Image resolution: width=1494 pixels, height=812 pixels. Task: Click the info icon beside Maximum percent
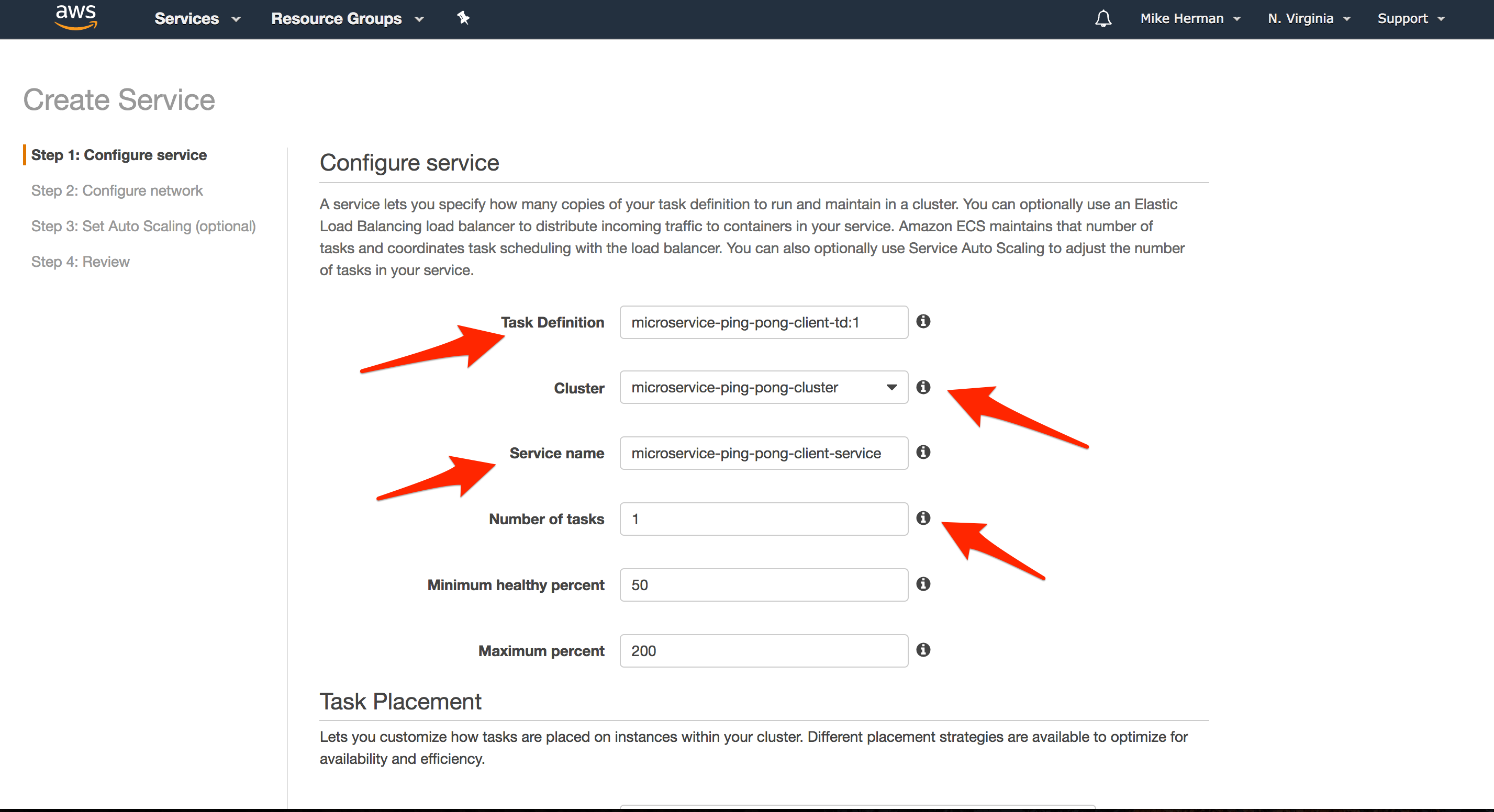pos(923,650)
